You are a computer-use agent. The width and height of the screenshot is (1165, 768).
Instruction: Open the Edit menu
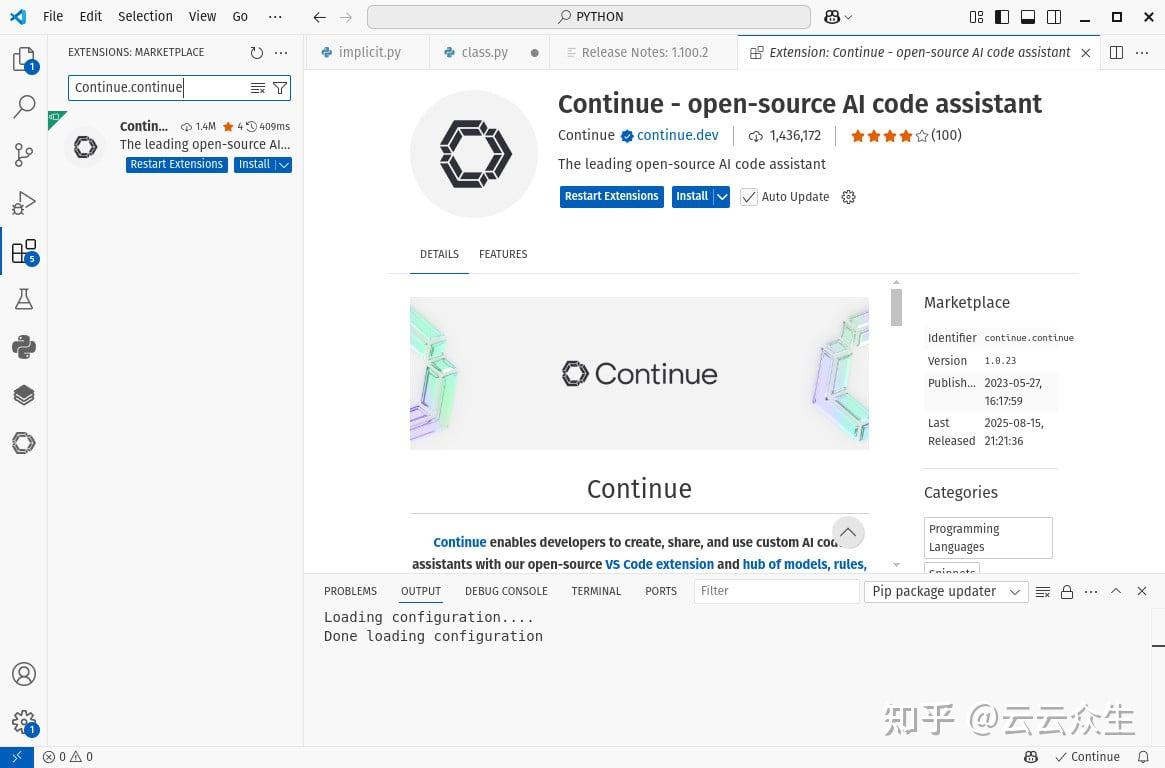pos(91,16)
